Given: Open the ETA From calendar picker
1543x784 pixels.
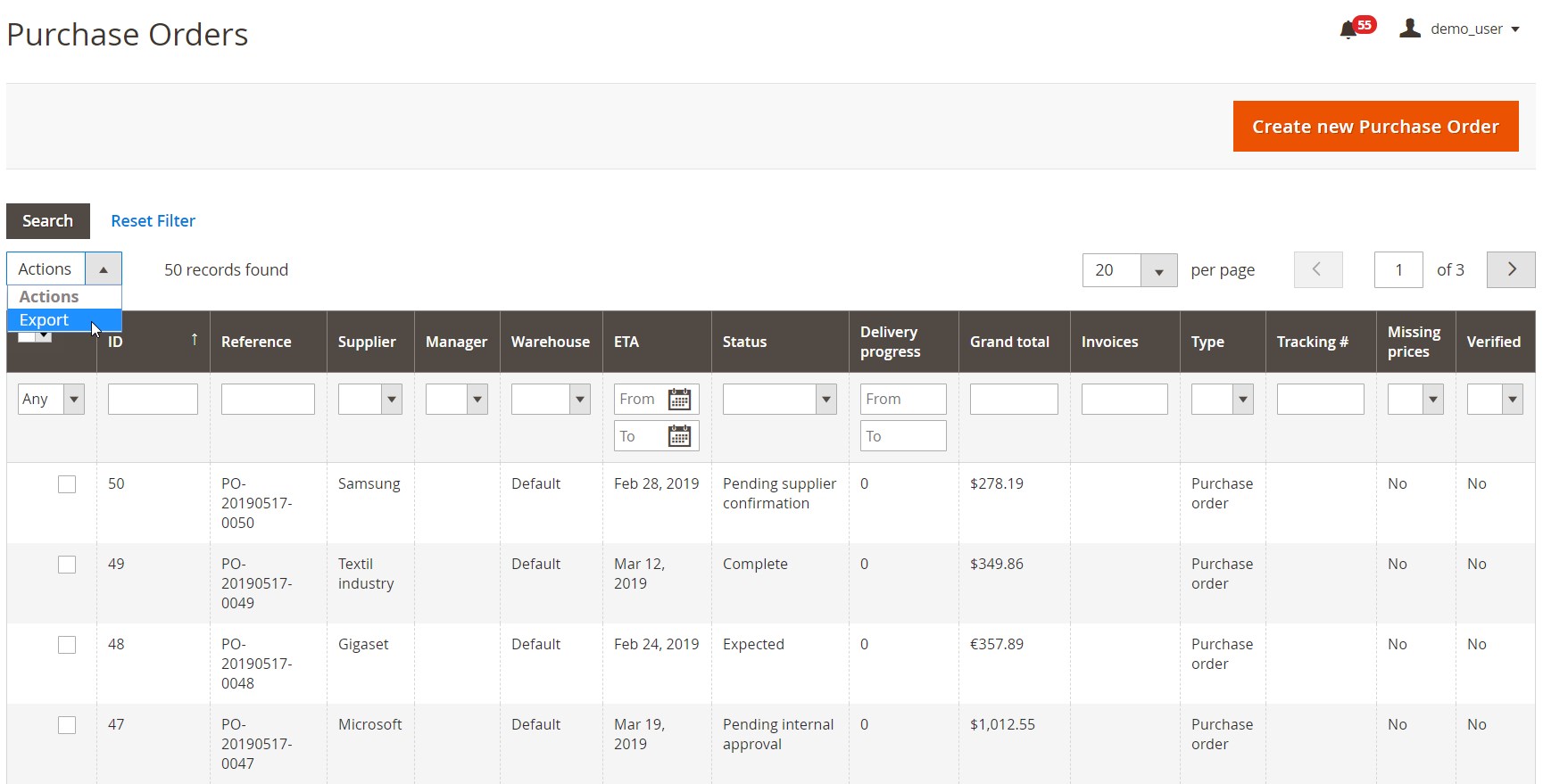Looking at the screenshot, I should (x=679, y=400).
